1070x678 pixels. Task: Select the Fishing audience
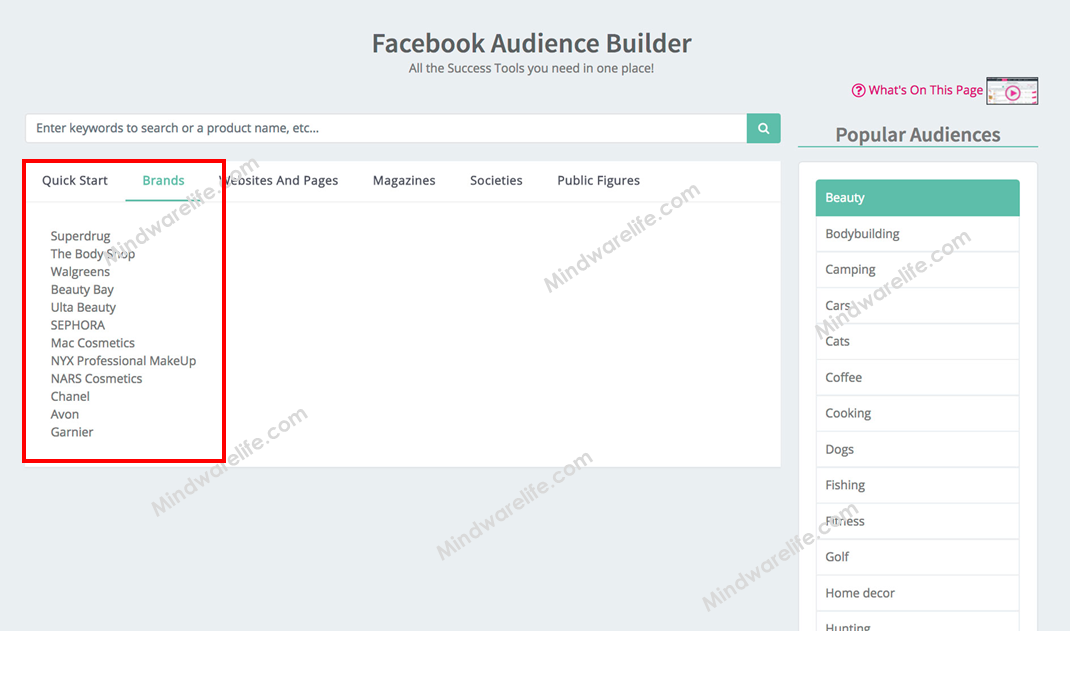(x=917, y=485)
